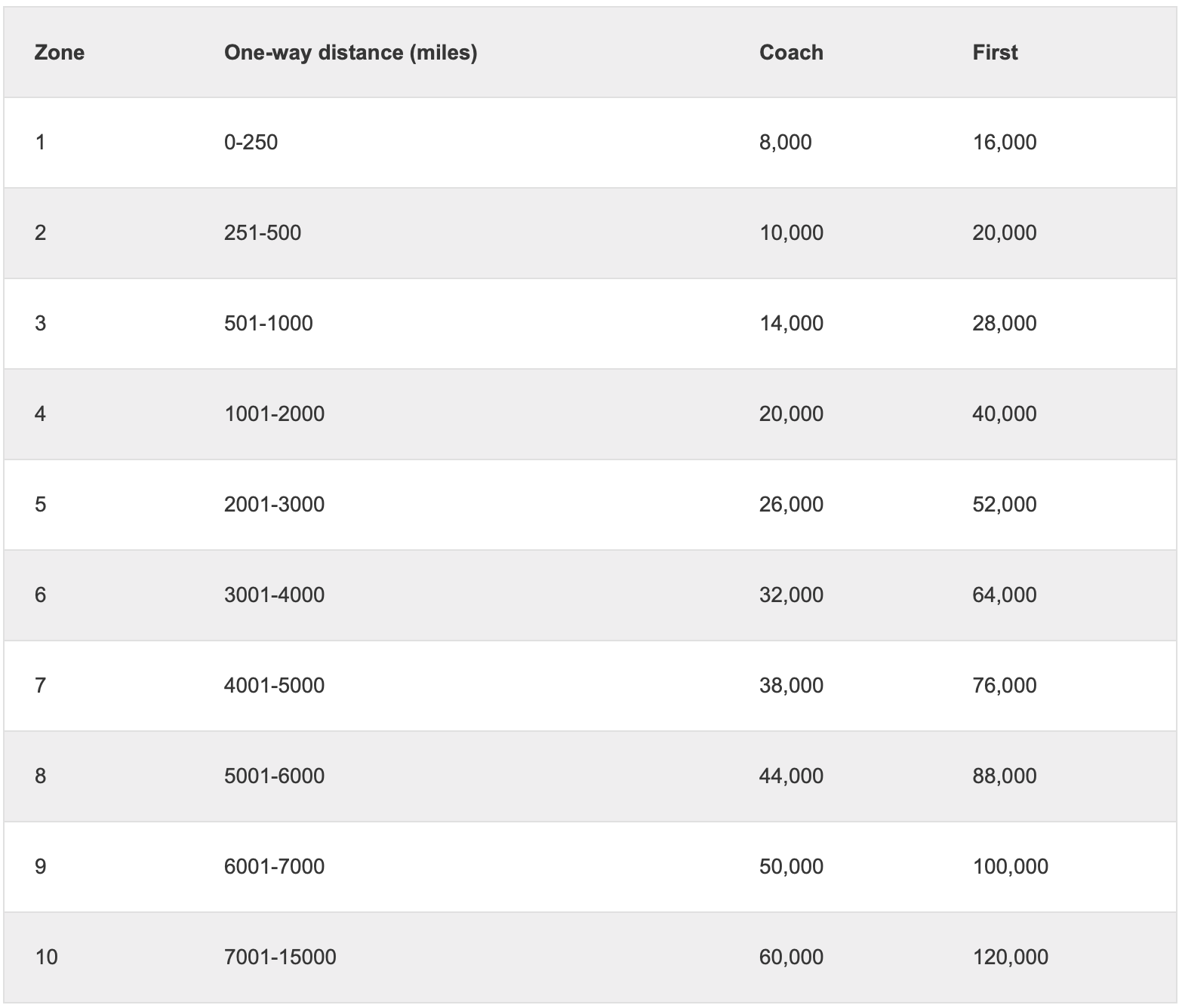Click the 14,000 Coach cell

click(x=791, y=324)
